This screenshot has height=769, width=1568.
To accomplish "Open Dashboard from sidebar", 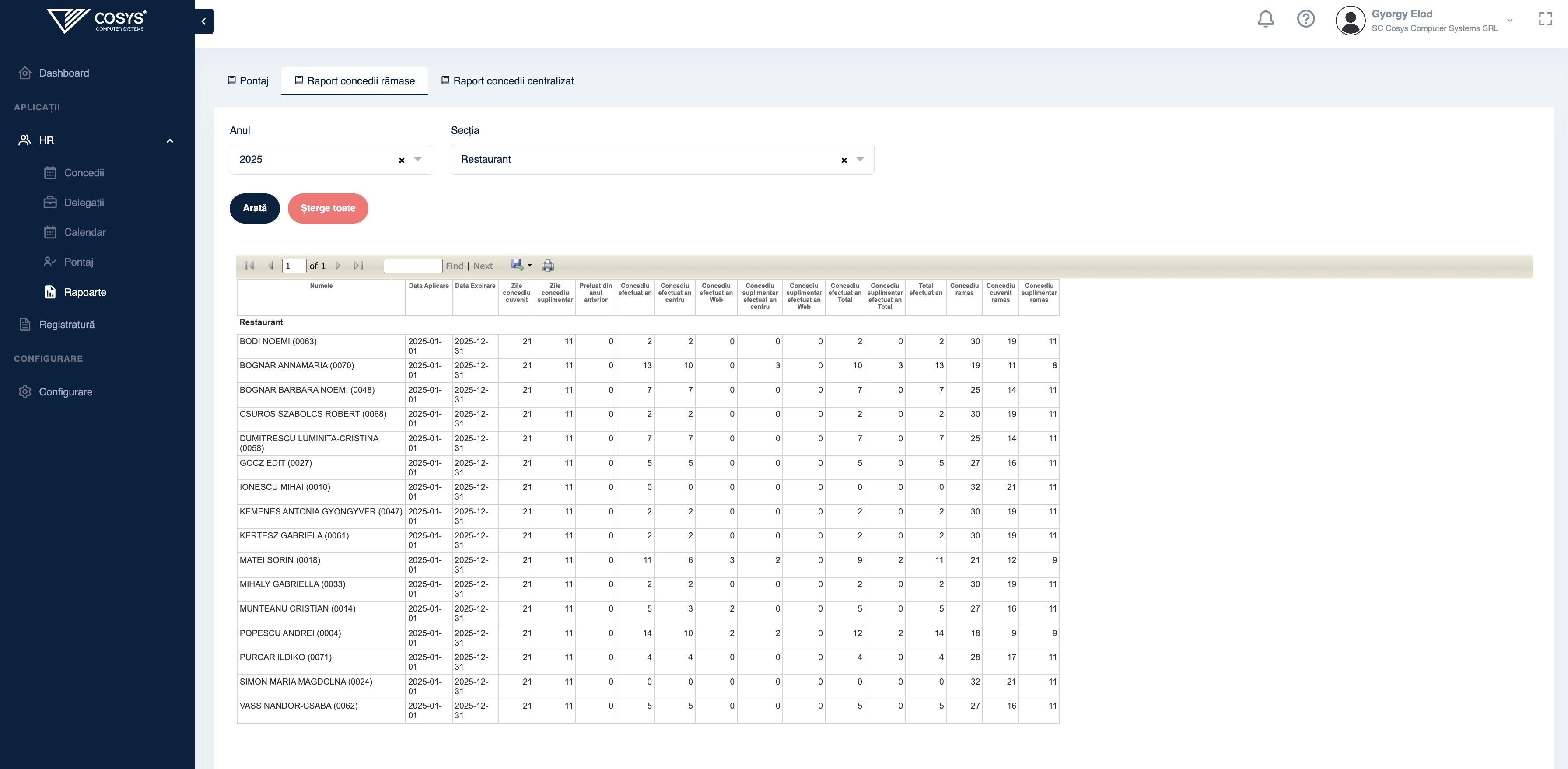I will click(x=63, y=73).
